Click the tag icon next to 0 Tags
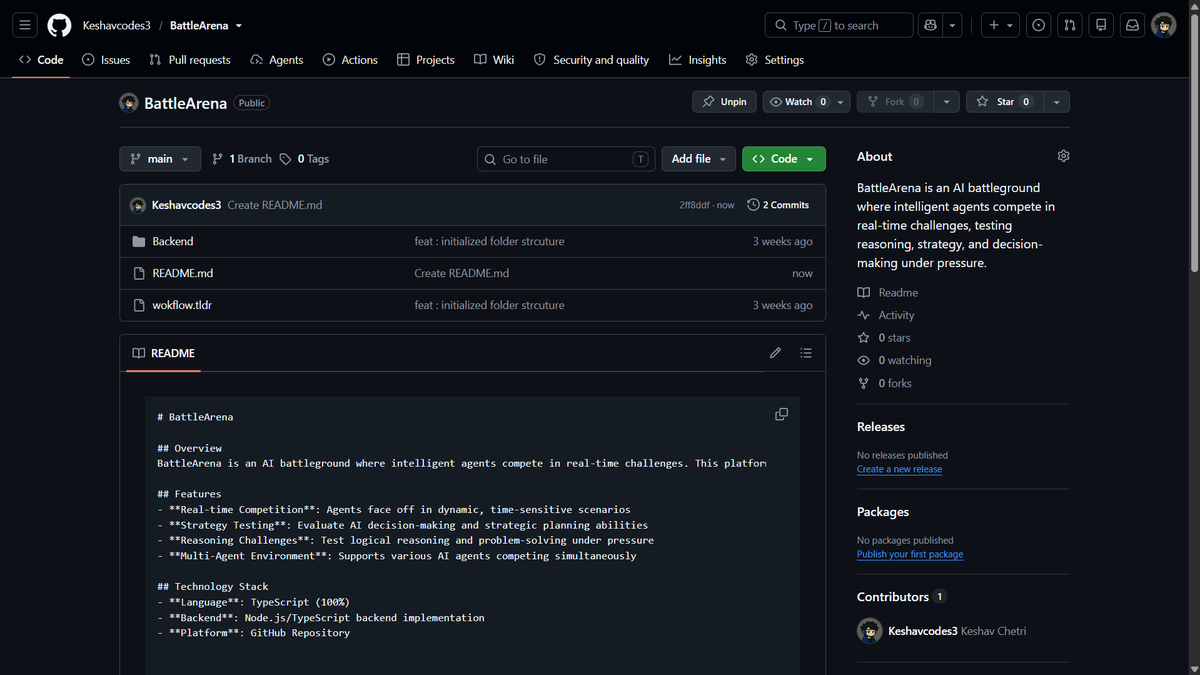This screenshot has height=675, width=1200. click(x=285, y=159)
